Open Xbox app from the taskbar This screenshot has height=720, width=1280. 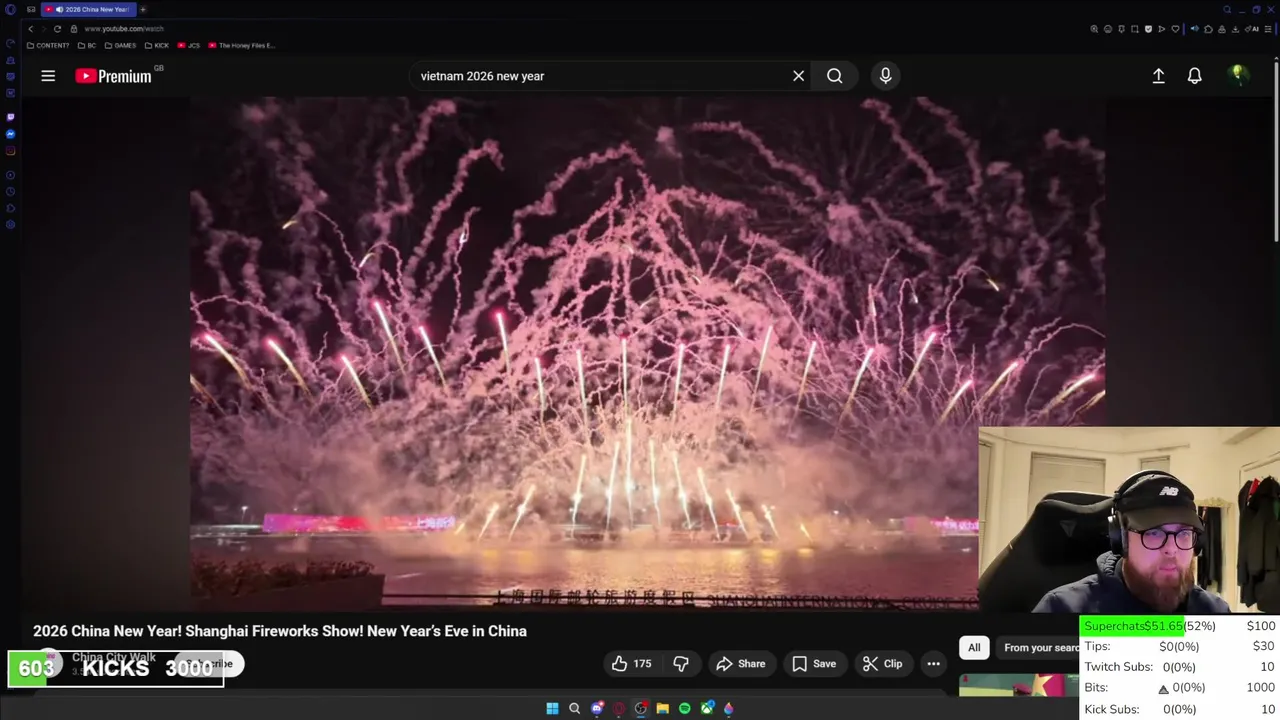[x=707, y=708]
